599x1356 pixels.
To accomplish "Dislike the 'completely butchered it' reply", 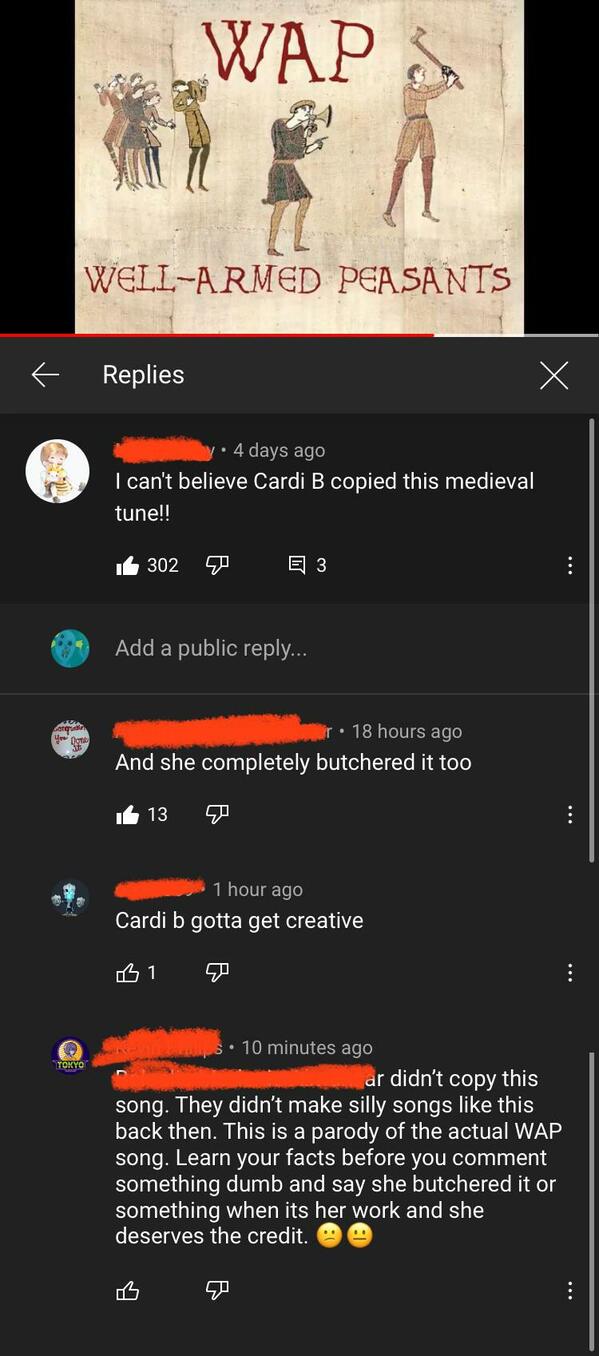I will pos(217,815).
